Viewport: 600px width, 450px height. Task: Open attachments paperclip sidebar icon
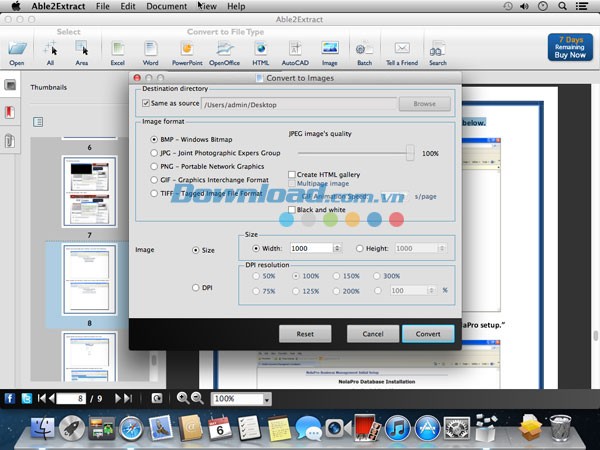click(x=10, y=141)
